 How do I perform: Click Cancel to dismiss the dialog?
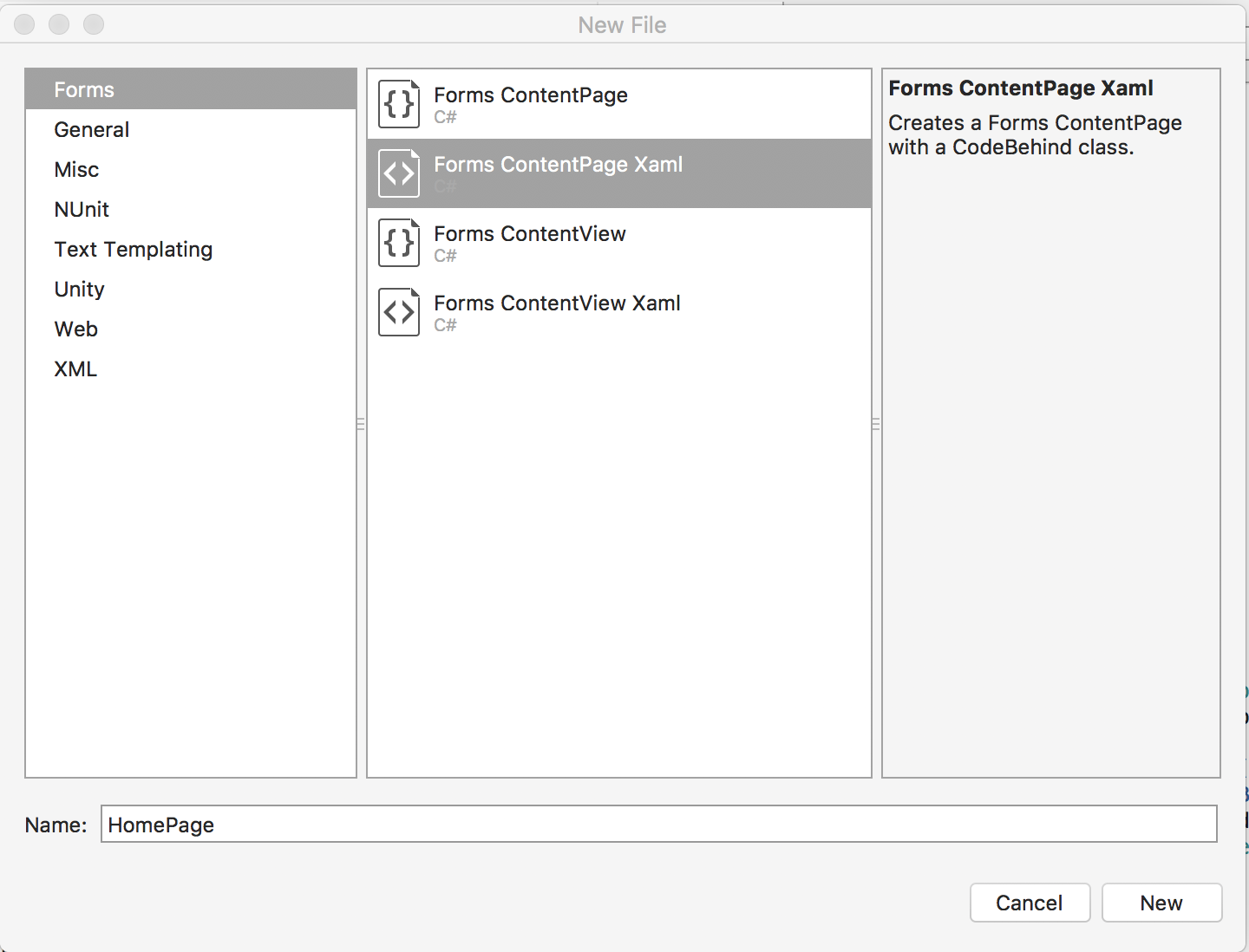[1030, 903]
